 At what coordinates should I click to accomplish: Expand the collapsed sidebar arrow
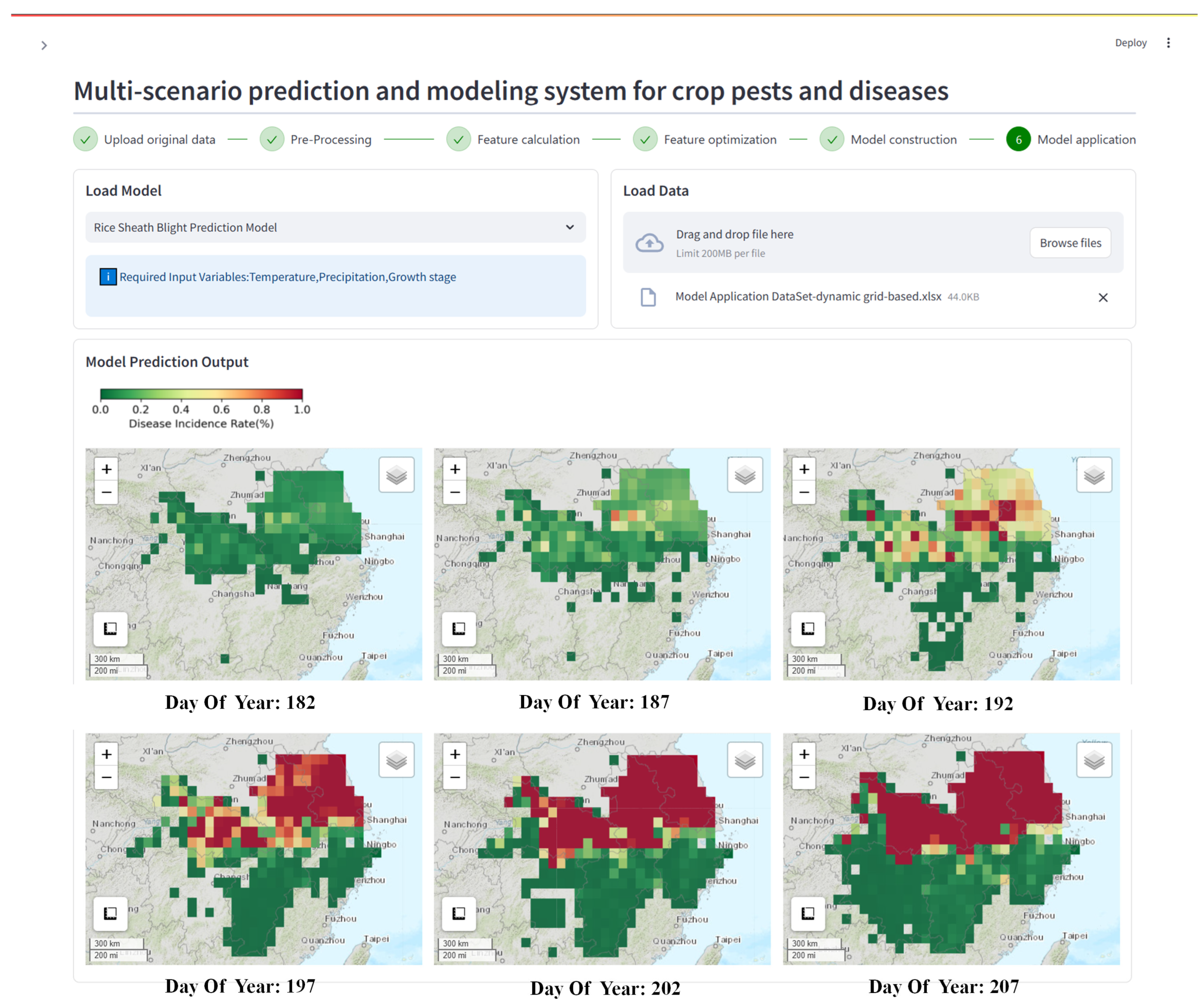pyautogui.click(x=44, y=45)
